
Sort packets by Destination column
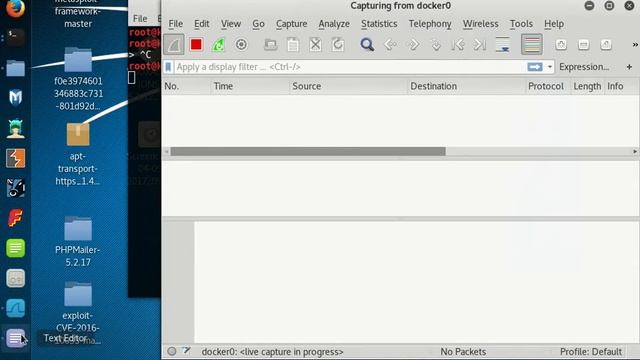point(466,86)
